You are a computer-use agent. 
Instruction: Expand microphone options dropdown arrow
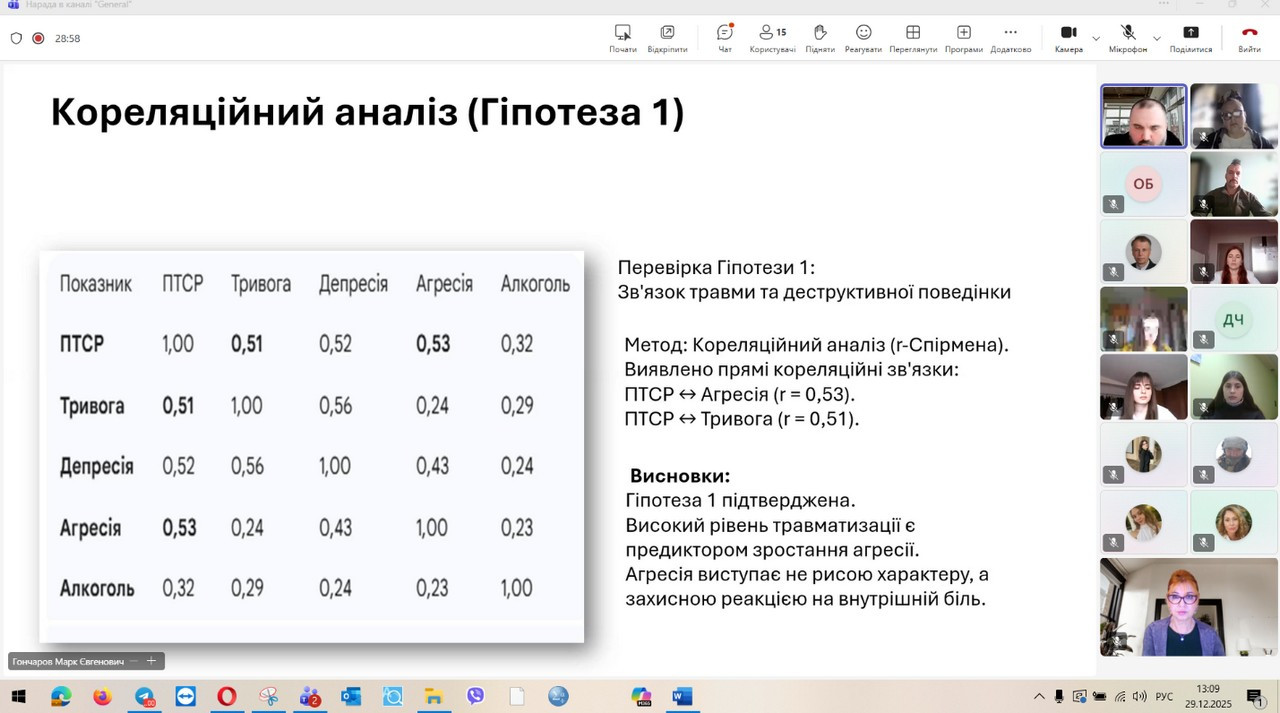pyautogui.click(x=1157, y=39)
